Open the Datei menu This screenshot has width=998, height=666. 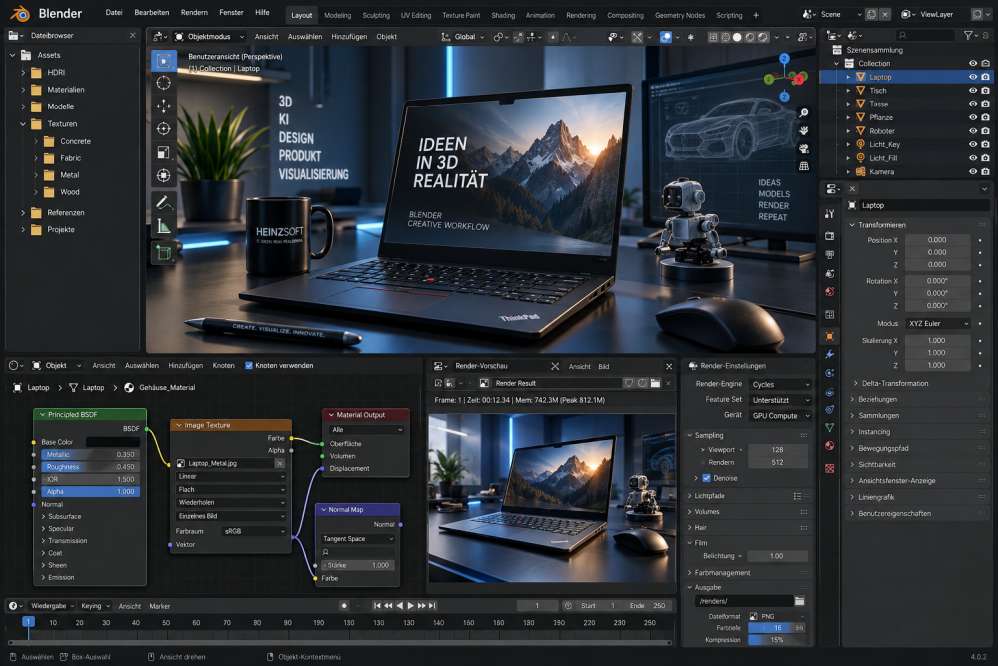(114, 13)
